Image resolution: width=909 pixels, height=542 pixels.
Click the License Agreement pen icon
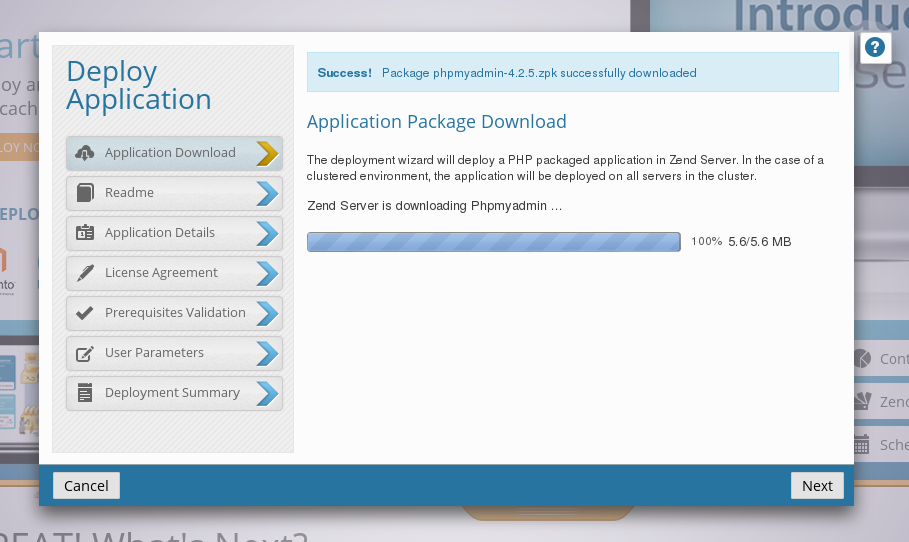[85, 272]
